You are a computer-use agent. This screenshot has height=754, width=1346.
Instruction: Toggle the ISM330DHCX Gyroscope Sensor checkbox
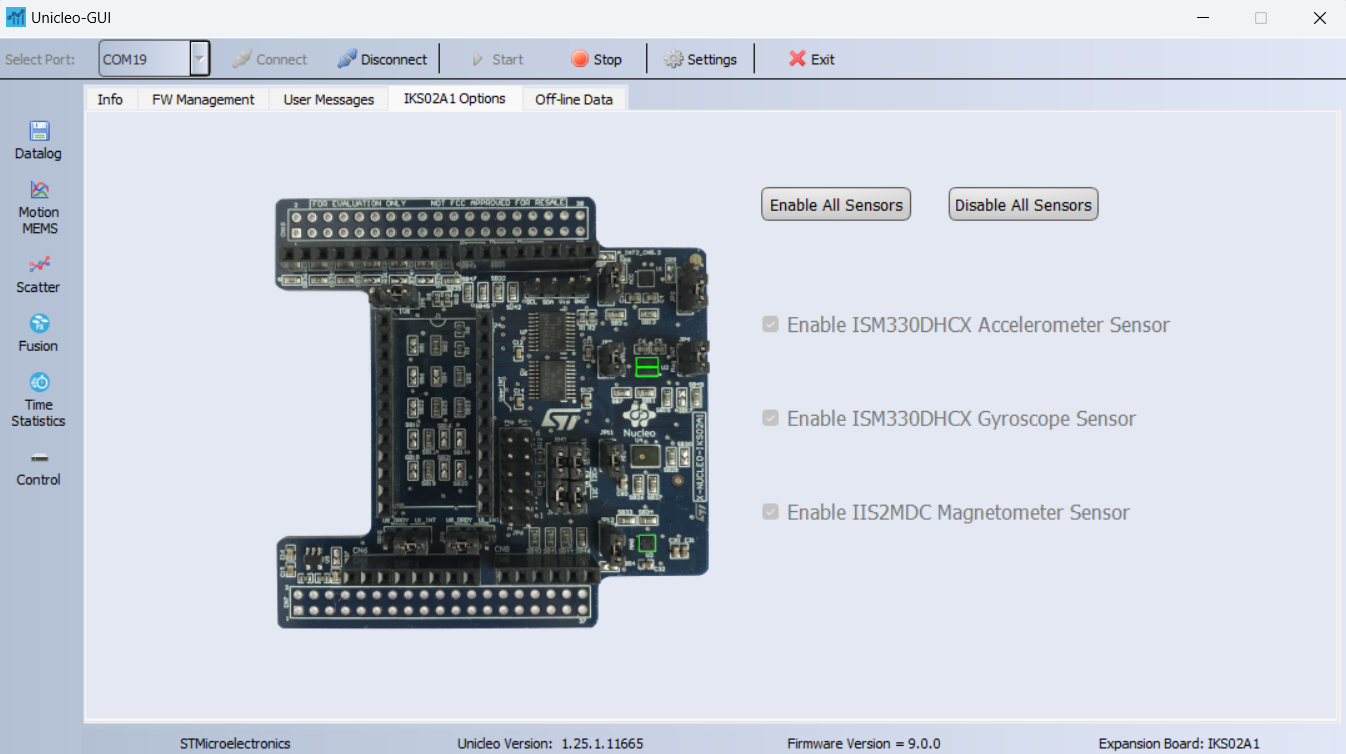pyautogui.click(x=770, y=418)
